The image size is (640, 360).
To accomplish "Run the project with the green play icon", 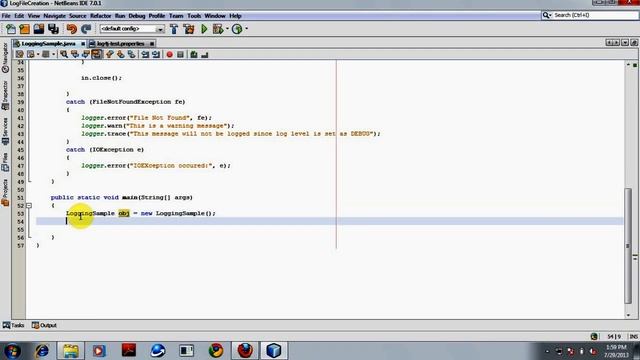I will pyautogui.click(x=204, y=29).
